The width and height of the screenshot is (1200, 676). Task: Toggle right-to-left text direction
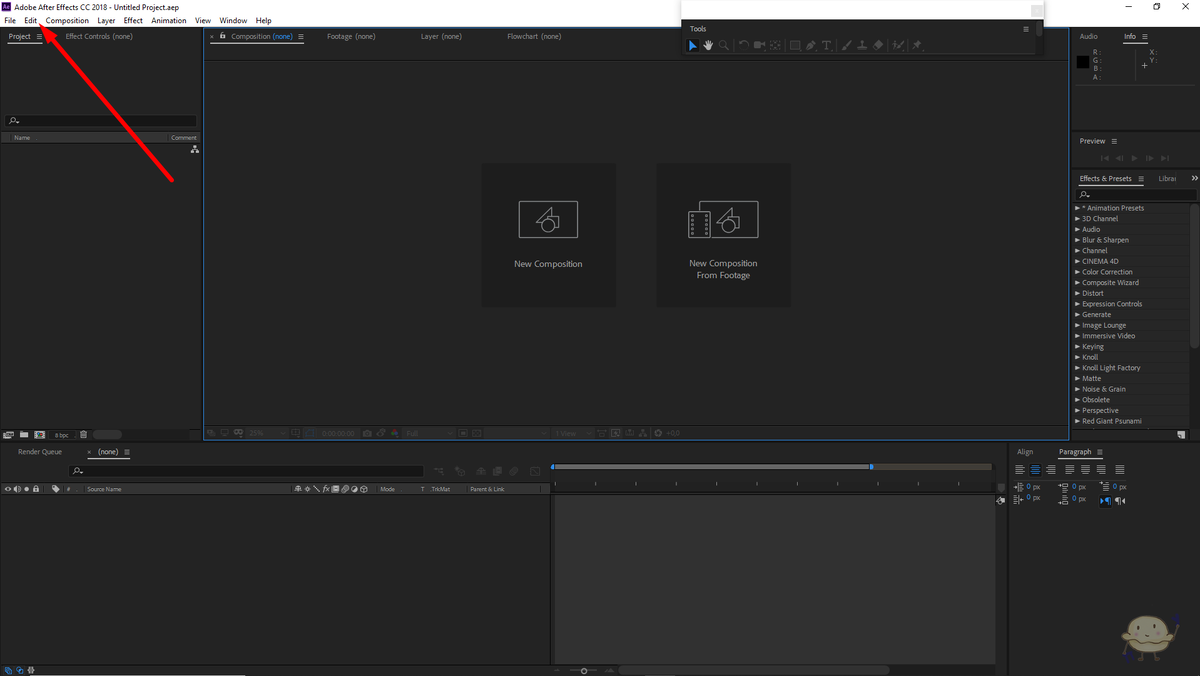pos(1120,500)
